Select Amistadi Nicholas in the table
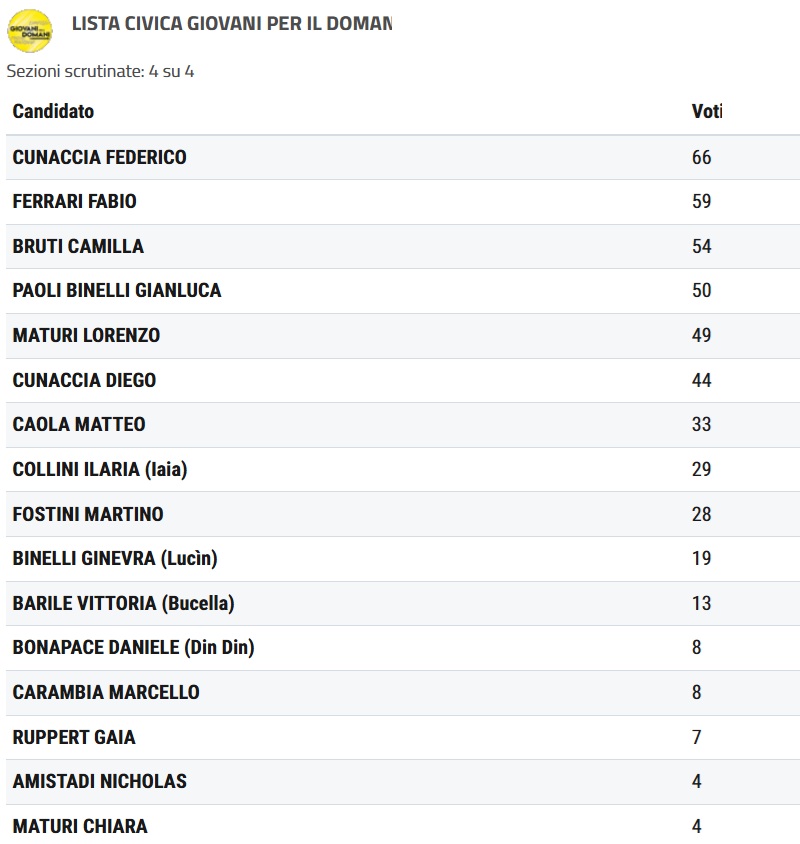This screenshot has height=844, width=800. (99, 781)
